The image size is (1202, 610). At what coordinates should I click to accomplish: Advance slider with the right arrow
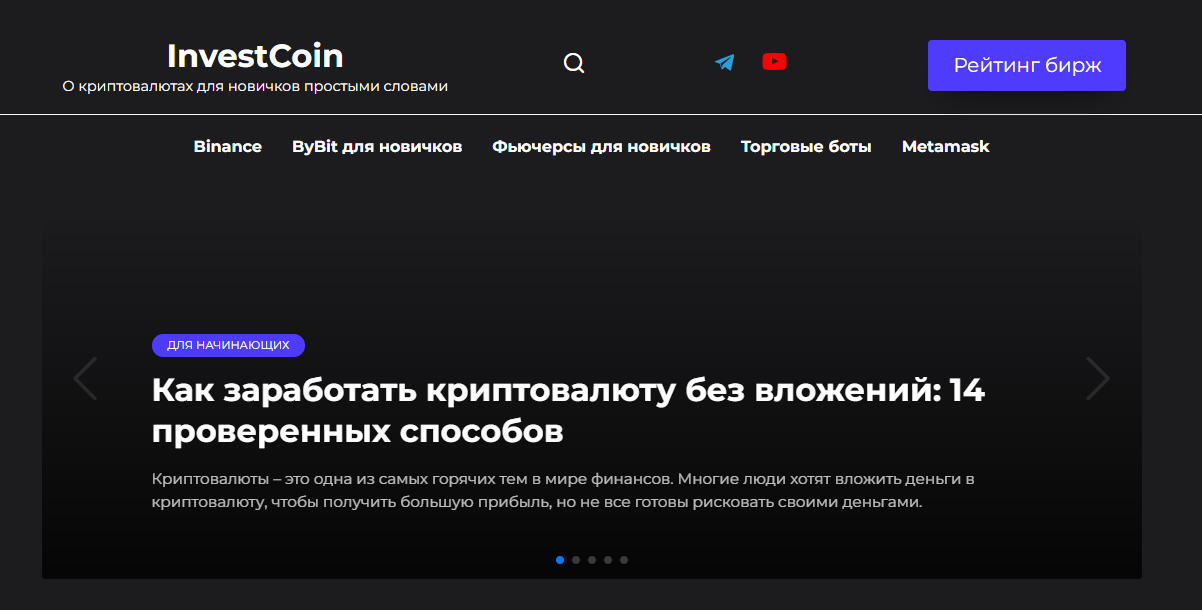1098,379
